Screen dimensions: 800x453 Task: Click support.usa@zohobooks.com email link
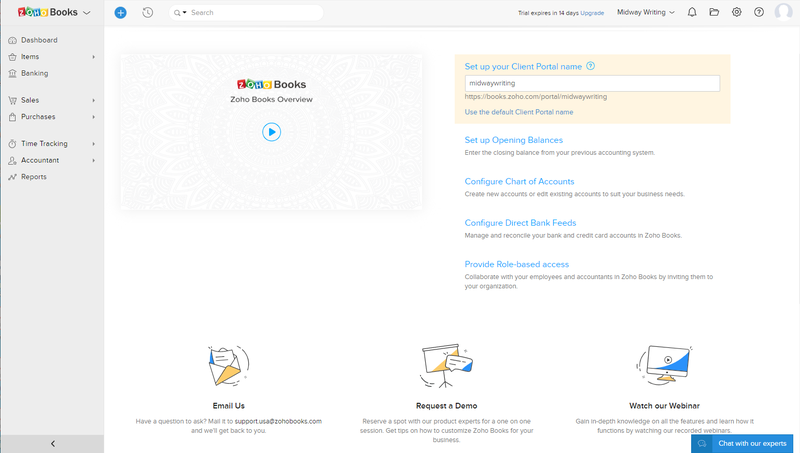click(278, 421)
